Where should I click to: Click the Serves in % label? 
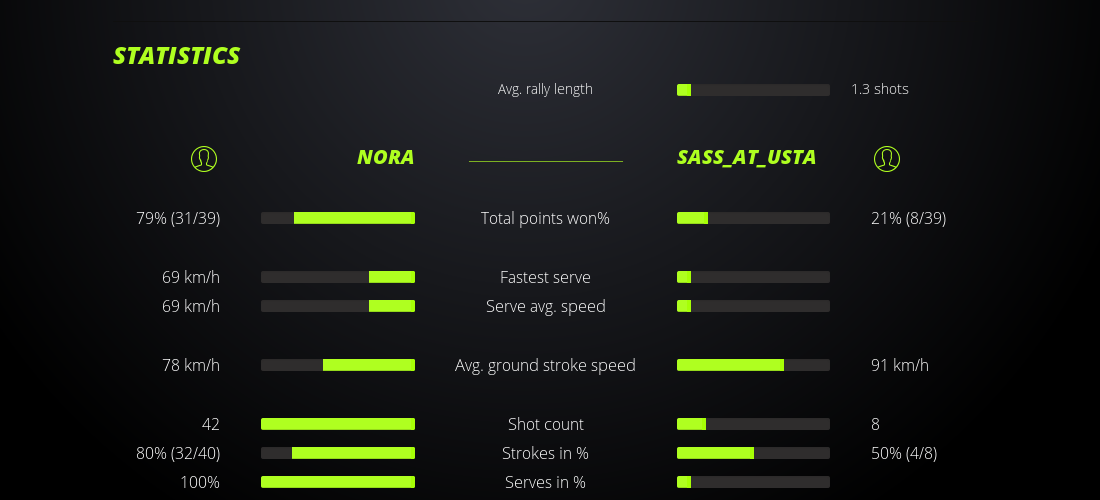(x=545, y=482)
